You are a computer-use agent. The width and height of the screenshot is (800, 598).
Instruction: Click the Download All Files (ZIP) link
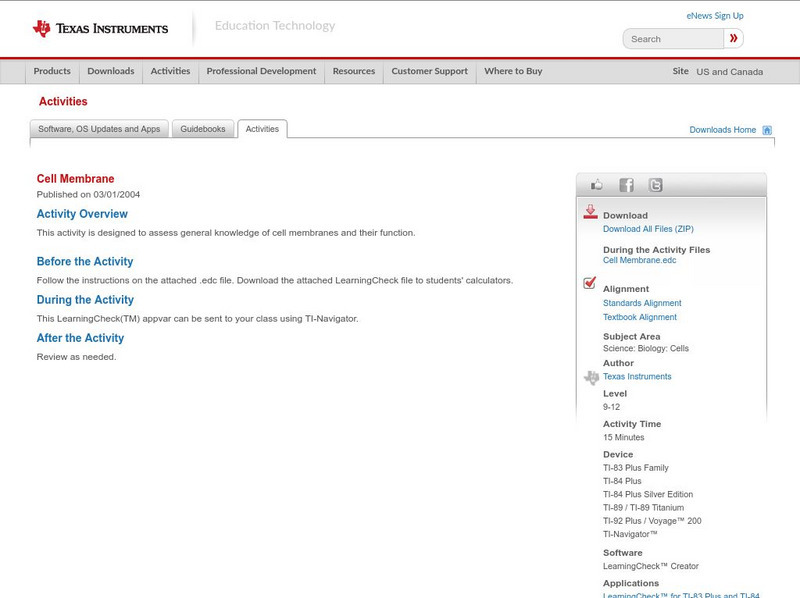[648, 229]
